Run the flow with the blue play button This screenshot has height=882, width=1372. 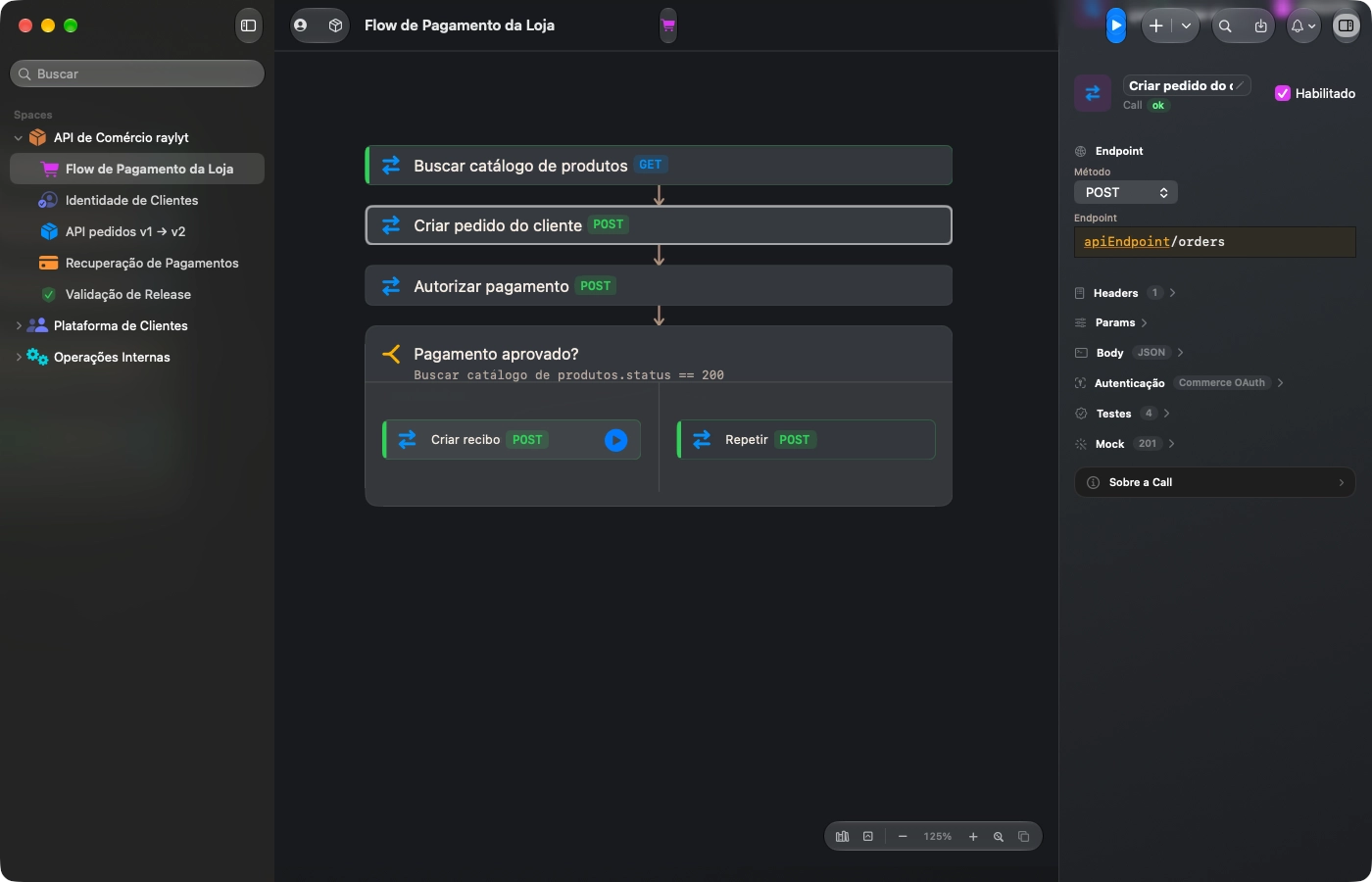(x=1116, y=25)
